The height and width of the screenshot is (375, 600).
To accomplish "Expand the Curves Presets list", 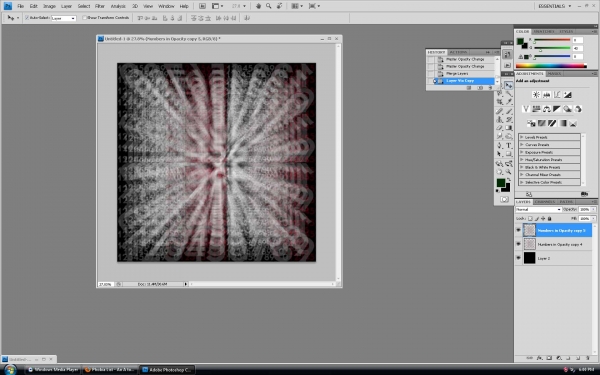I will pyautogui.click(x=549, y=145).
